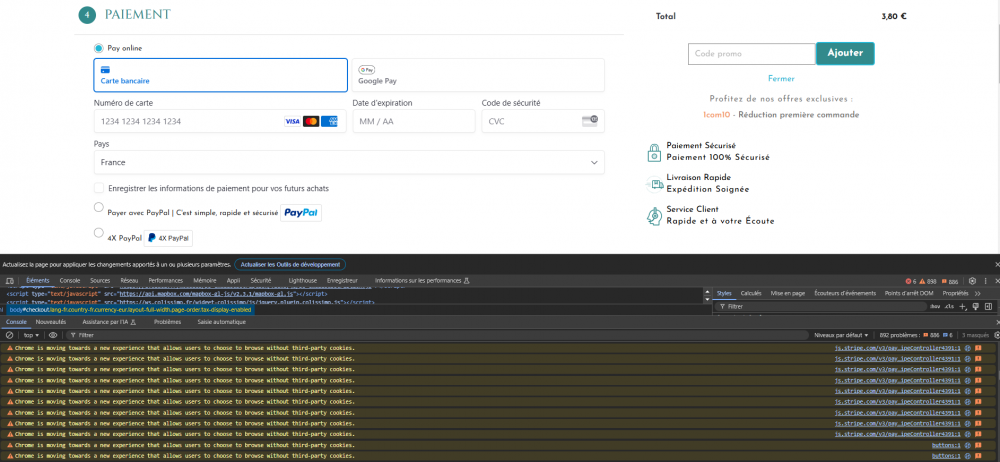The width and height of the screenshot is (1000, 462).
Task: Expand the console 'top' context dropdown
Action: 32,335
